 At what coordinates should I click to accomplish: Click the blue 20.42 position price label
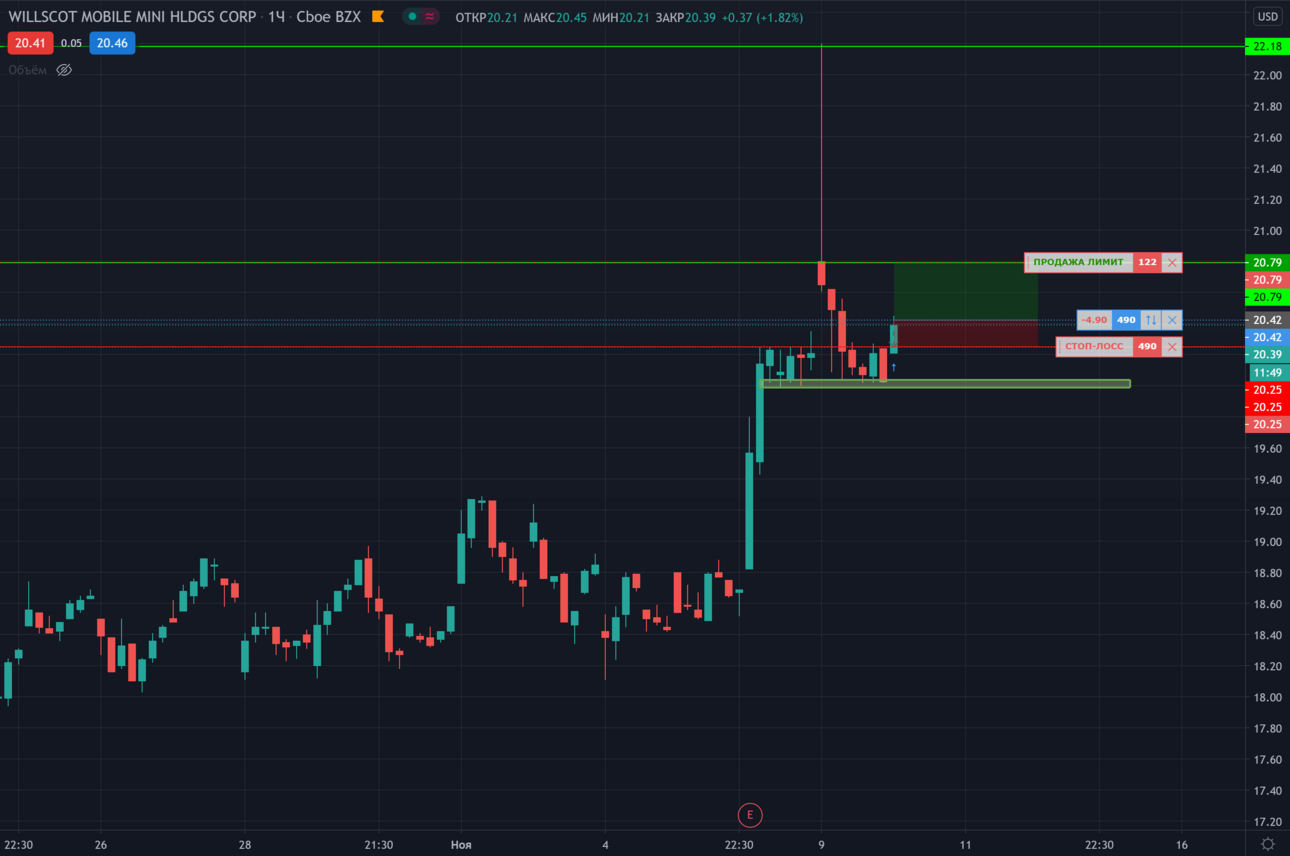pyautogui.click(x=1267, y=337)
